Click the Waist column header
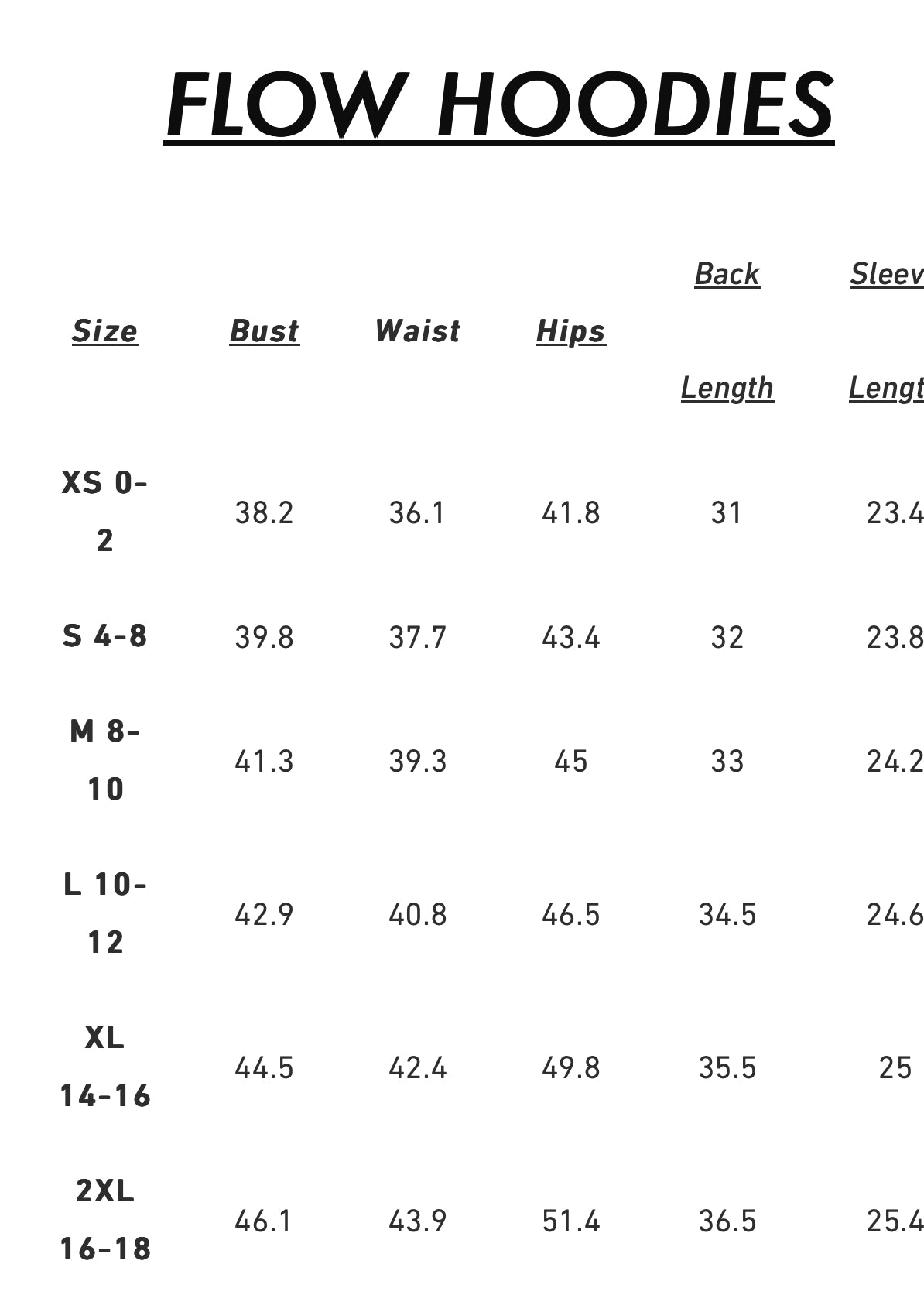This screenshot has width=924, height=1312. (417, 331)
